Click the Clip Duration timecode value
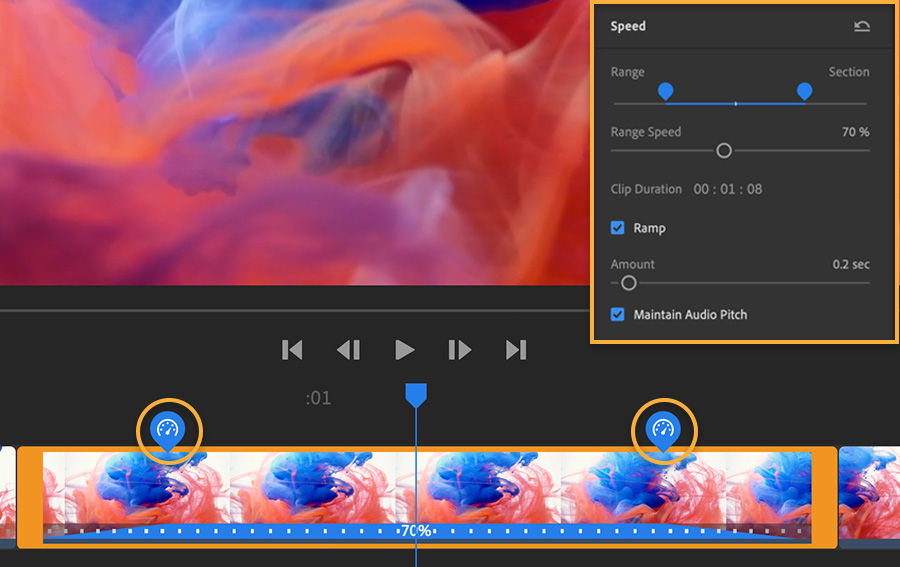The width and height of the screenshot is (900, 567). (x=728, y=189)
